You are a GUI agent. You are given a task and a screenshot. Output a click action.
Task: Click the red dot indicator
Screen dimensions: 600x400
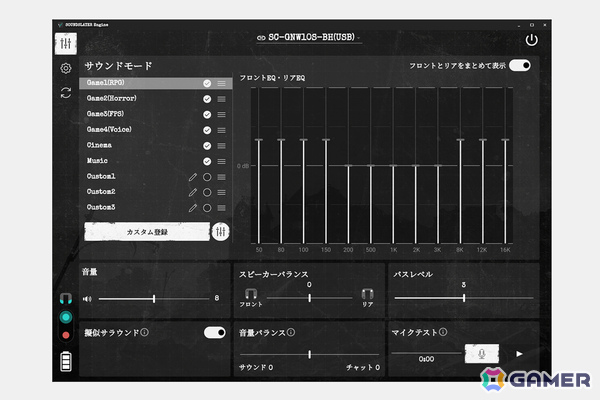pyautogui.click(x=66, y=335)
